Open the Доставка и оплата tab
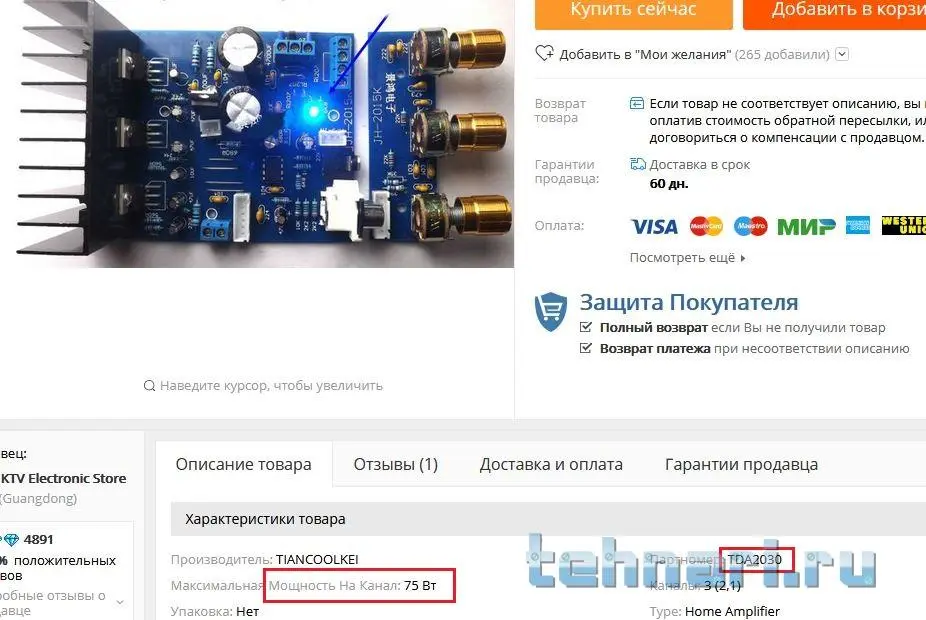The image size is (926, 620). [x=551, y=464]
